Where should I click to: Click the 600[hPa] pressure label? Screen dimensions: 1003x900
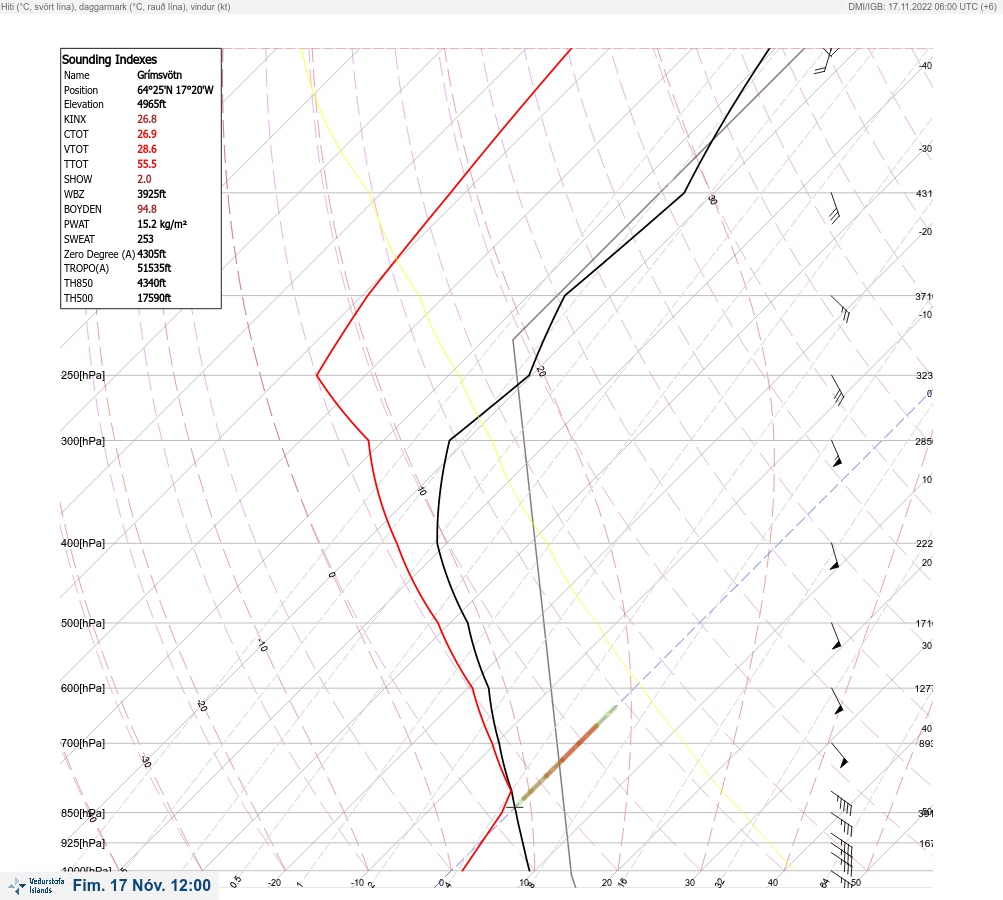[83, 688]
